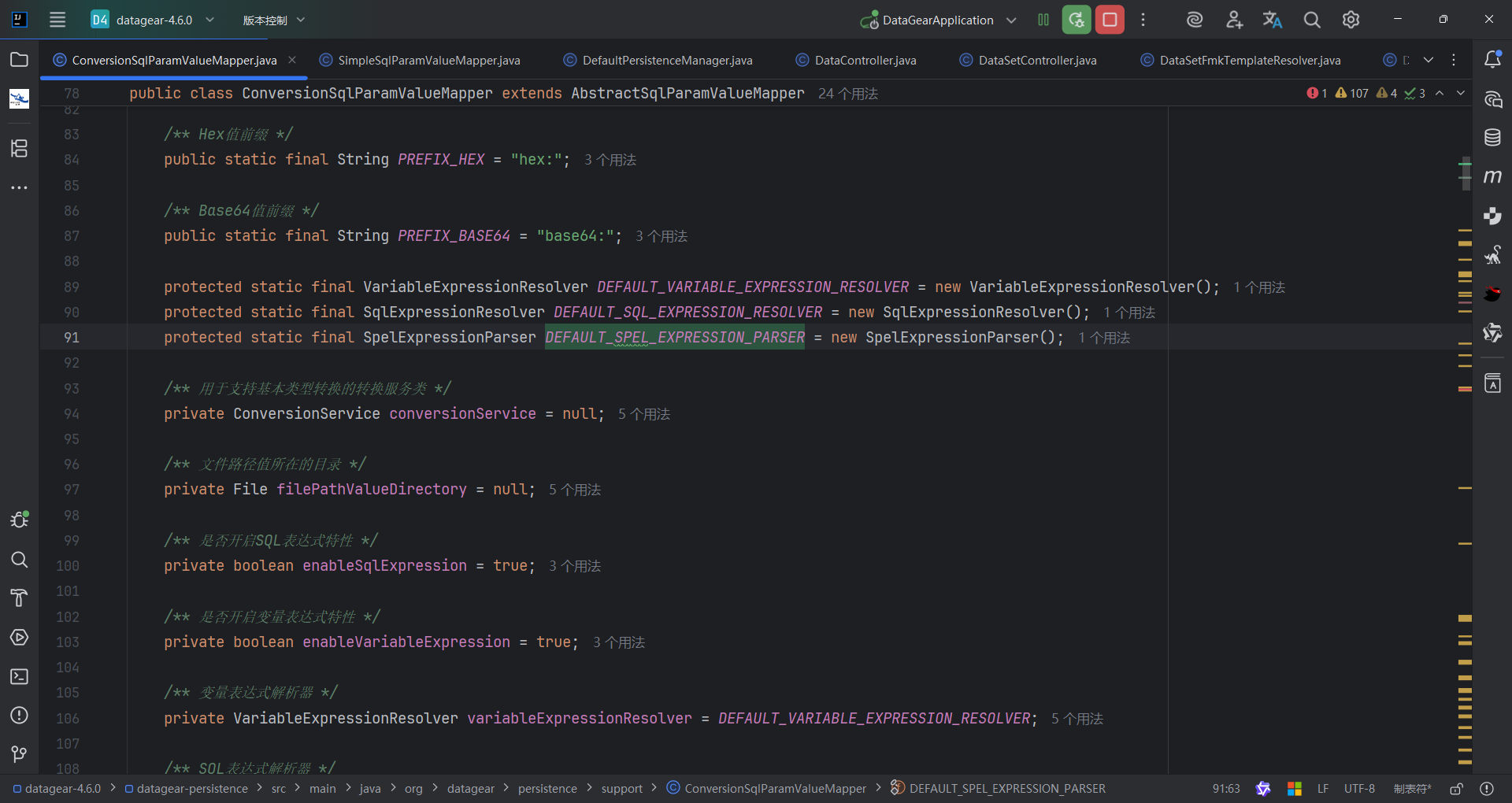Expand the datagear-4.6.0 project dropdown
The height and width of the screenshot is (803, 1512).
(x=154, y=20)
